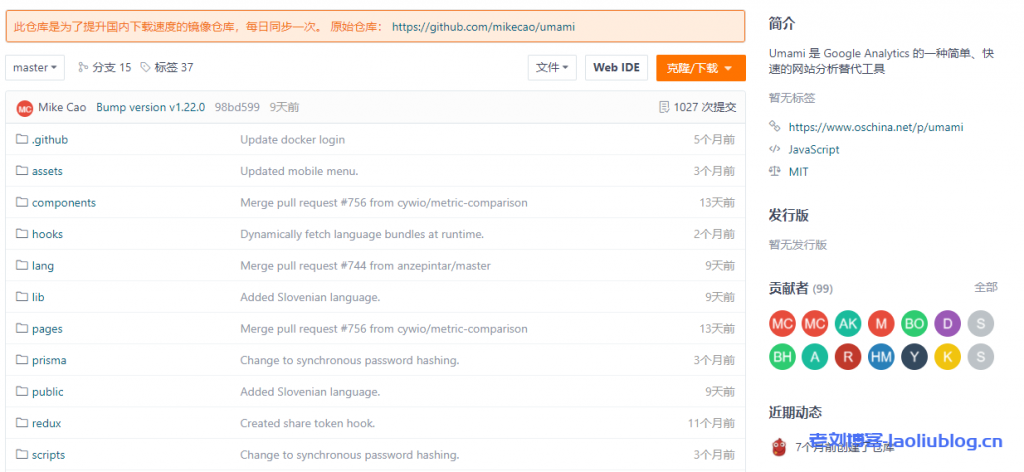Viewport: 1024px width, 472px height.
Task: Expand the 文件 dropdown menu
Action: tap(552, 68)
